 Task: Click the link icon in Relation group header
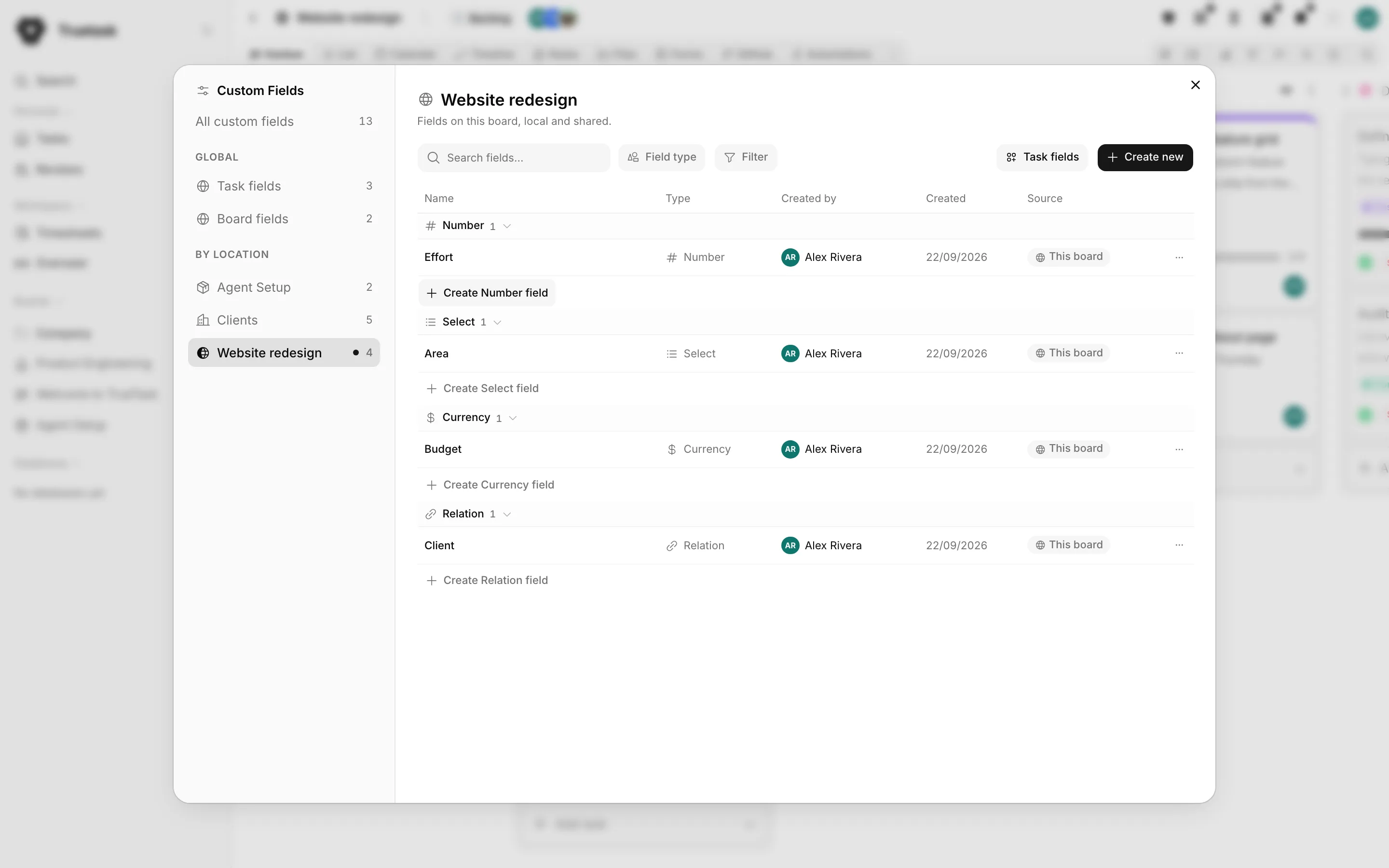pos(431,515)
